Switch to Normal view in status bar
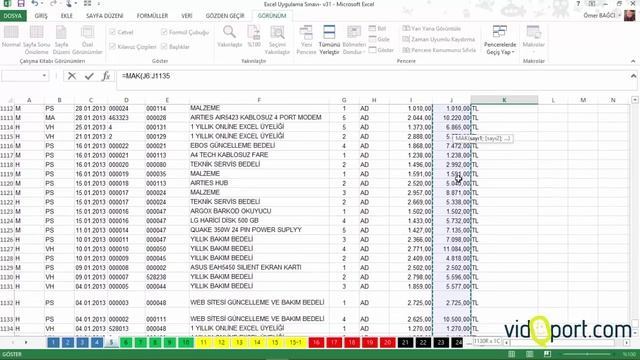640x360 pixels. coord(511,354)
